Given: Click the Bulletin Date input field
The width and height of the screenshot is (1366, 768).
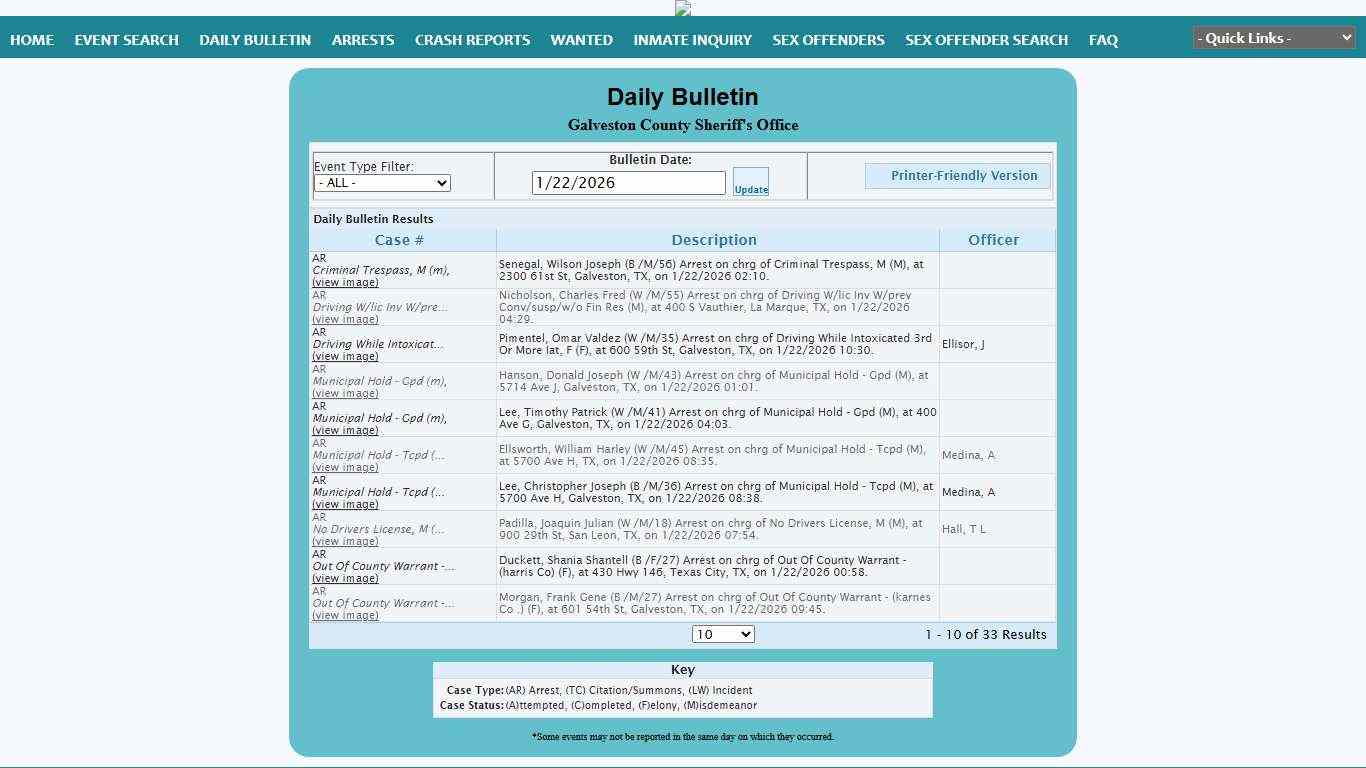Looking at the screenshot, I should [628, 183].
